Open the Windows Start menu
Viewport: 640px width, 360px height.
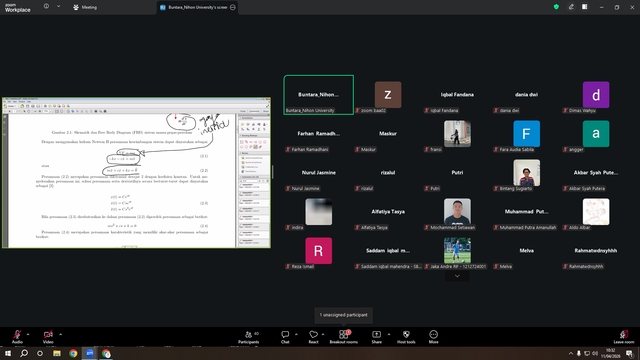[x=8, y=353]
